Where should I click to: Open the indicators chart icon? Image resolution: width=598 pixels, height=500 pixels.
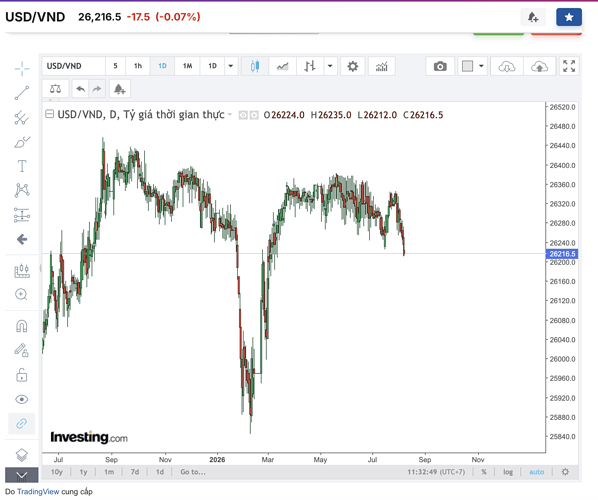coord(381,66)
